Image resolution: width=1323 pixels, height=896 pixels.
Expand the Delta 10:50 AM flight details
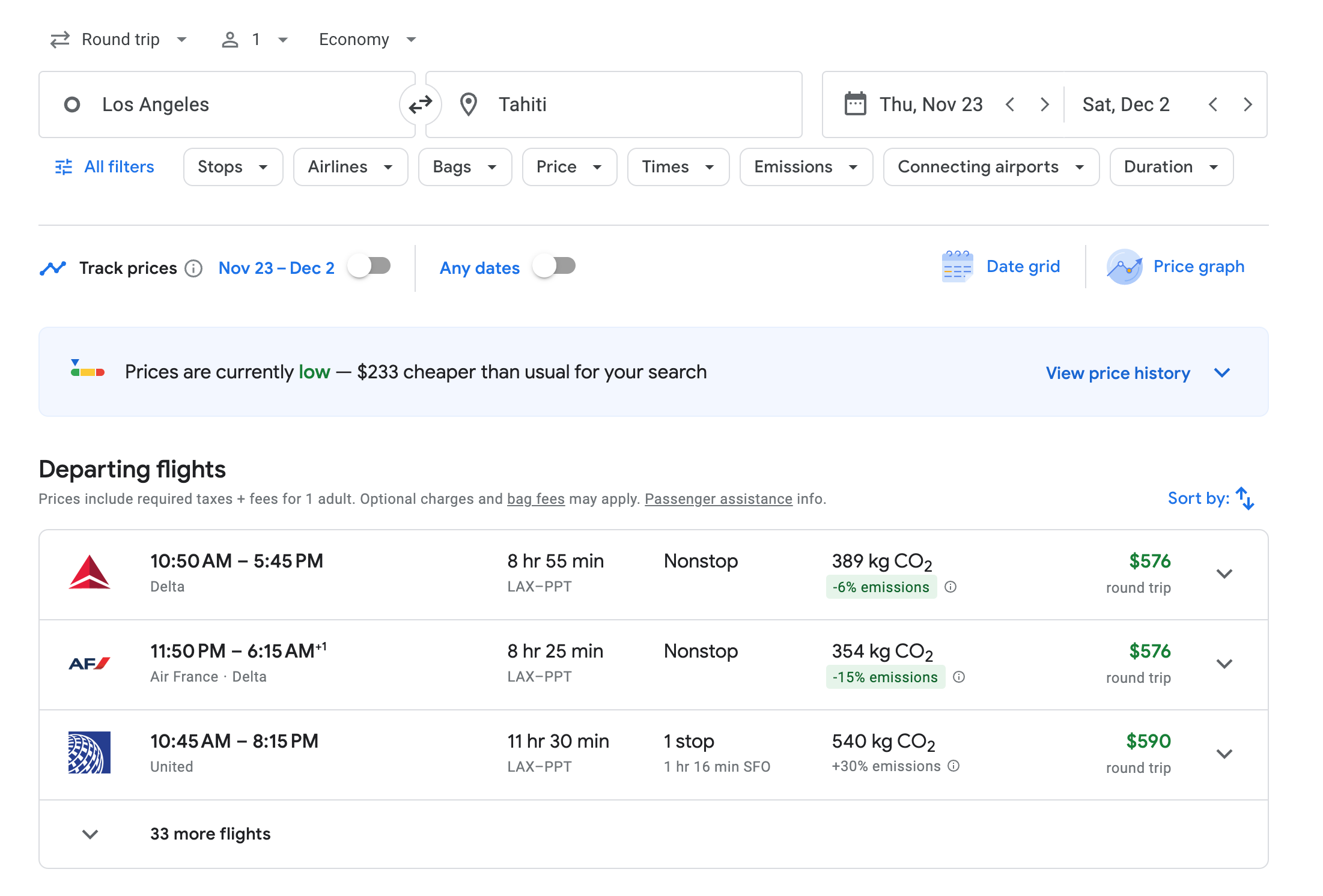click(x=1224, y=574)
